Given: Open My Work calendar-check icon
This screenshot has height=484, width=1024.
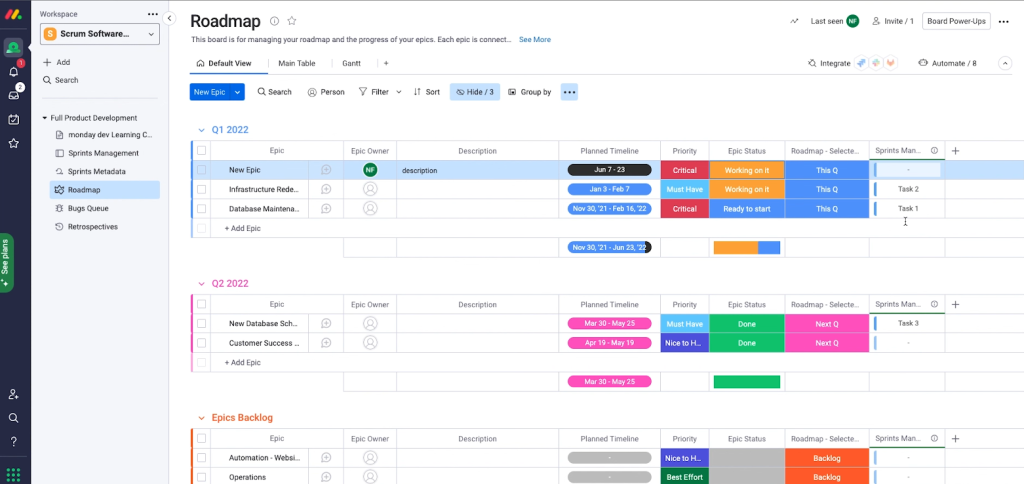Looking at the screenshot, I should click(x=13, y=119).
